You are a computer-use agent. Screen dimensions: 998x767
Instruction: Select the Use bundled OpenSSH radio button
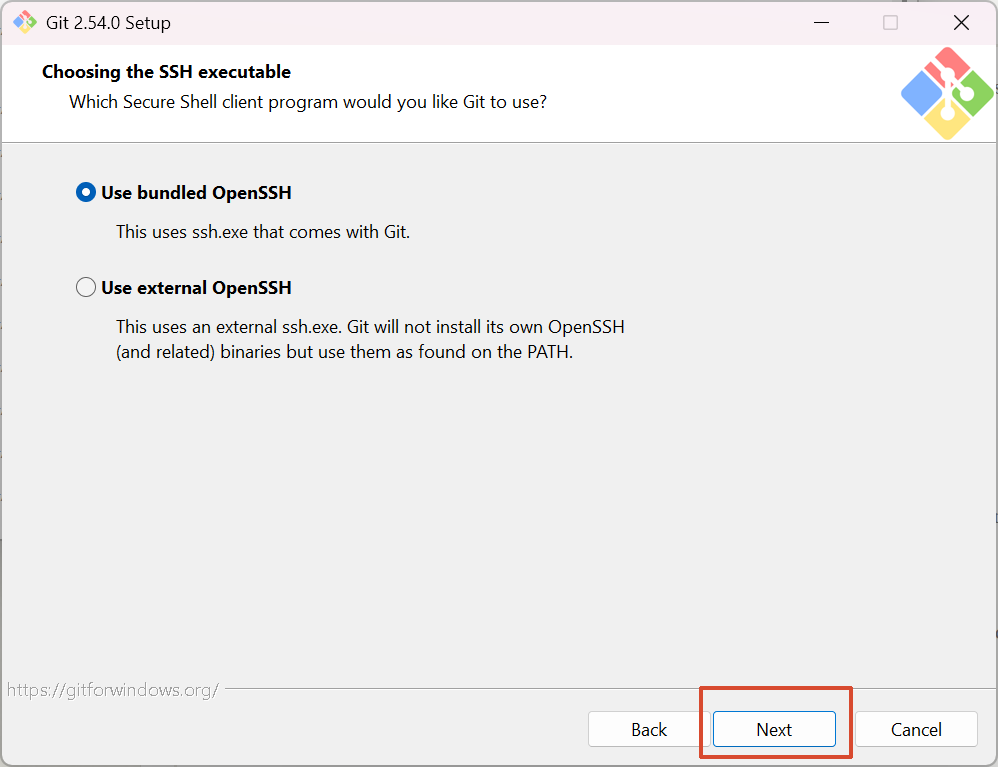coord(86,192)
